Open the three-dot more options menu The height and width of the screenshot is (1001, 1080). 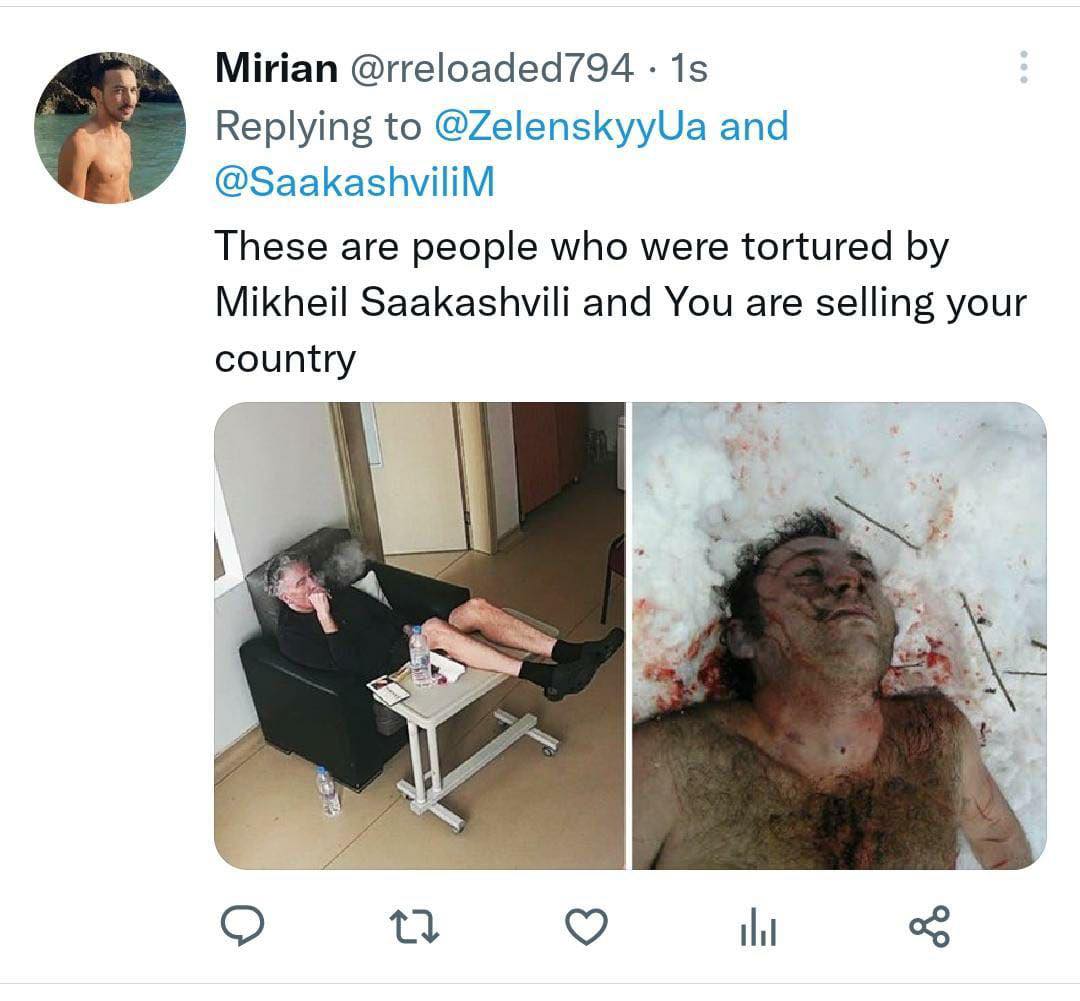(1022, 68)
